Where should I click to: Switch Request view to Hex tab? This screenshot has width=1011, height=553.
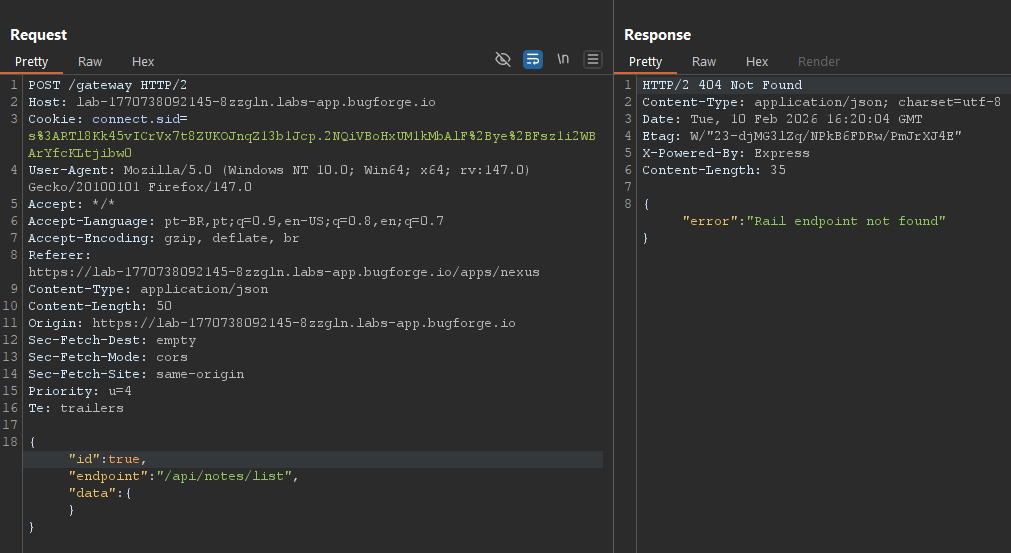(x=143, y=62)
